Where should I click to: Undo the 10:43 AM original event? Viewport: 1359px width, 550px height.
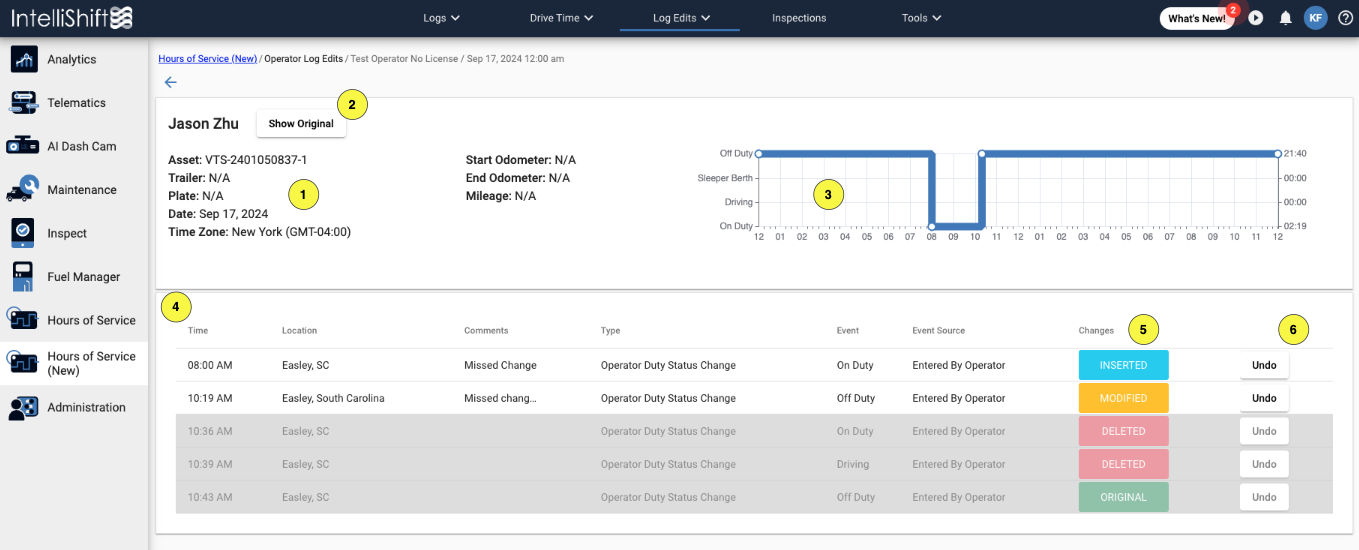1264,497
